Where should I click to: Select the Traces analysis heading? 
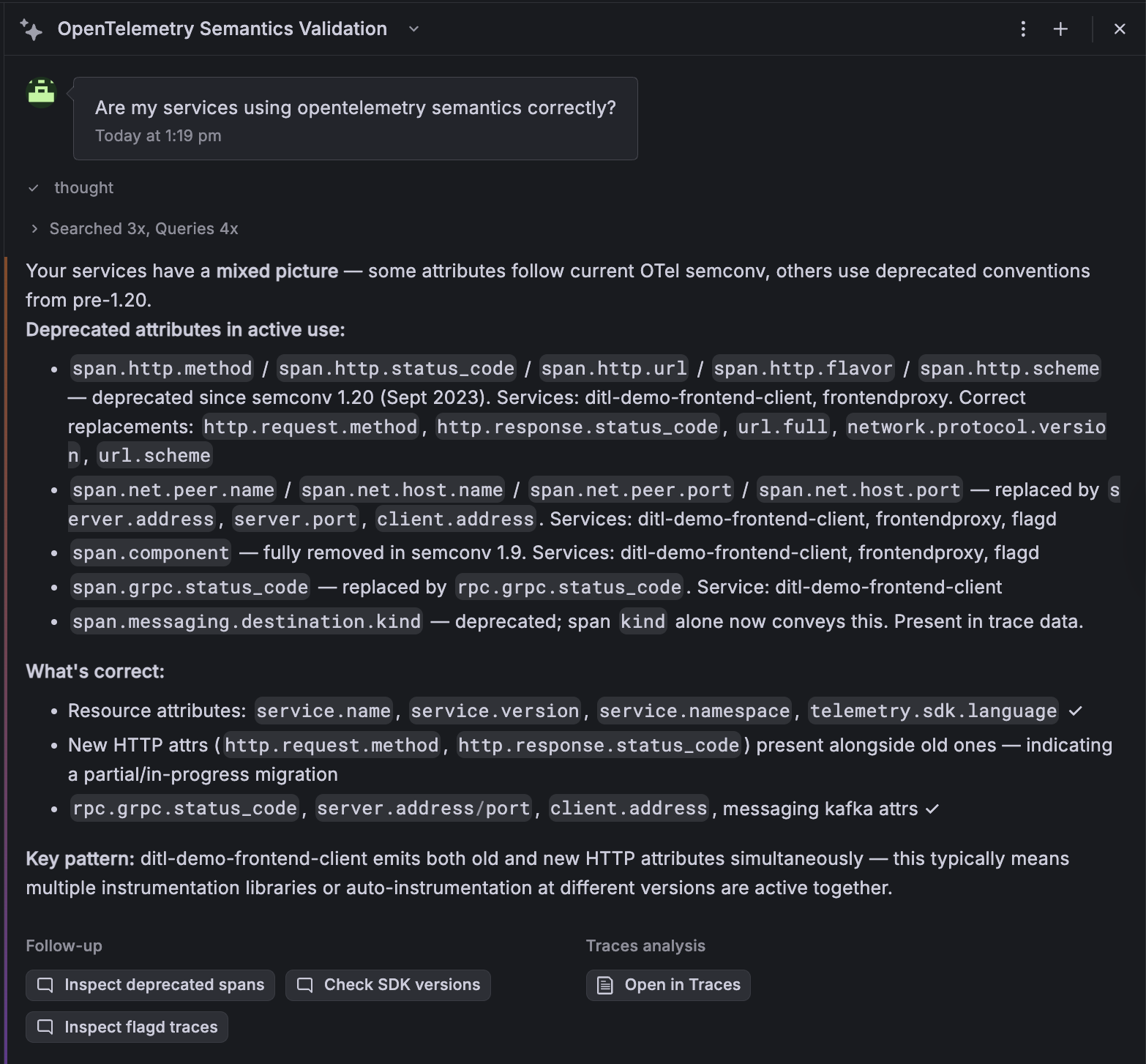tap(645, 945)
